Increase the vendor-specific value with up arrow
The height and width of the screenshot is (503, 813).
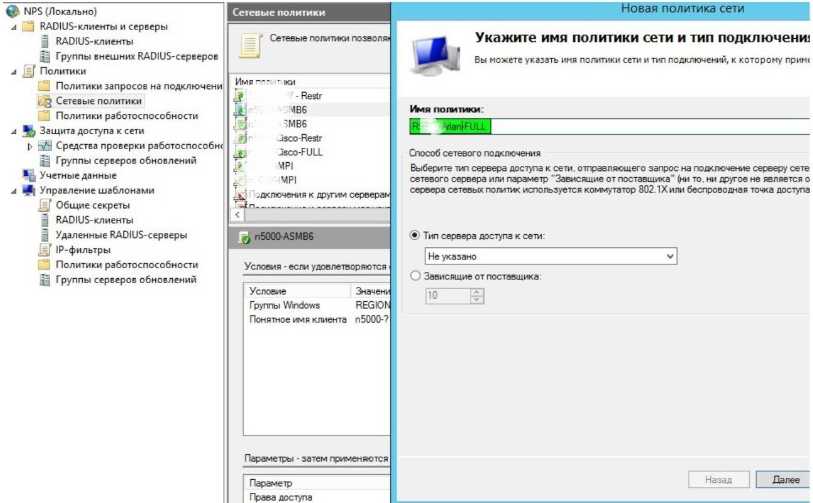[476, 291]
